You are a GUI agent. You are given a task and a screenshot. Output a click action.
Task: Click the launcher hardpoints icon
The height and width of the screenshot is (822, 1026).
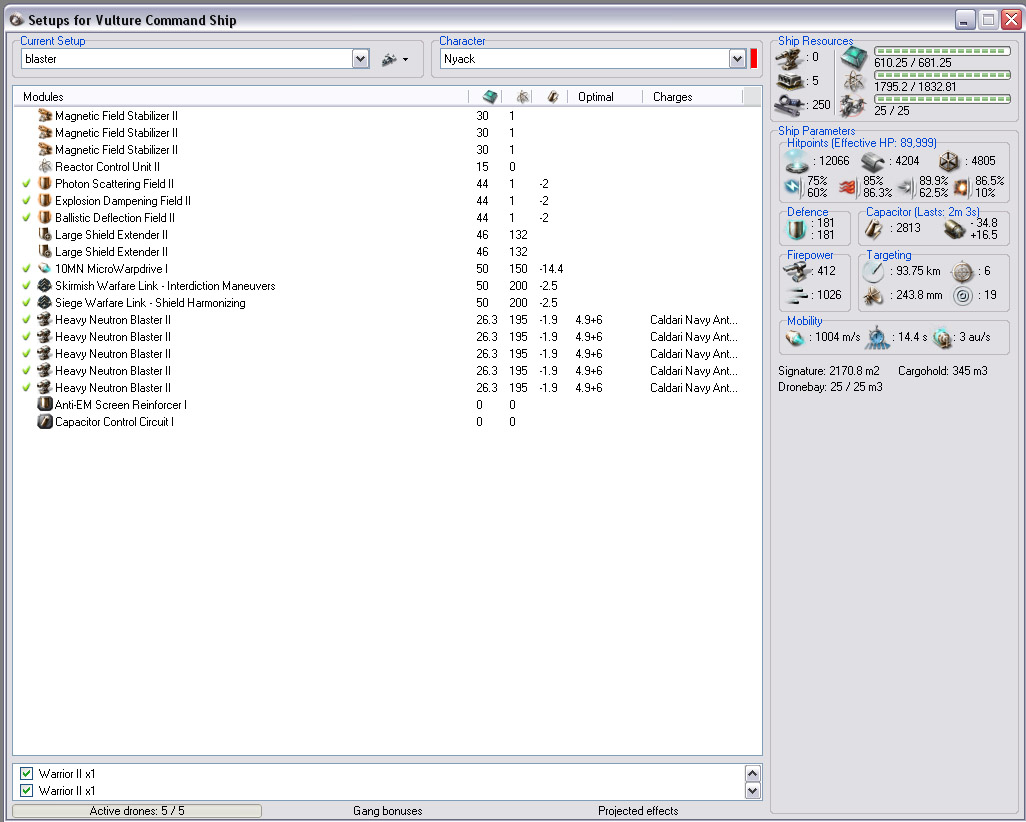click(789, 82)
